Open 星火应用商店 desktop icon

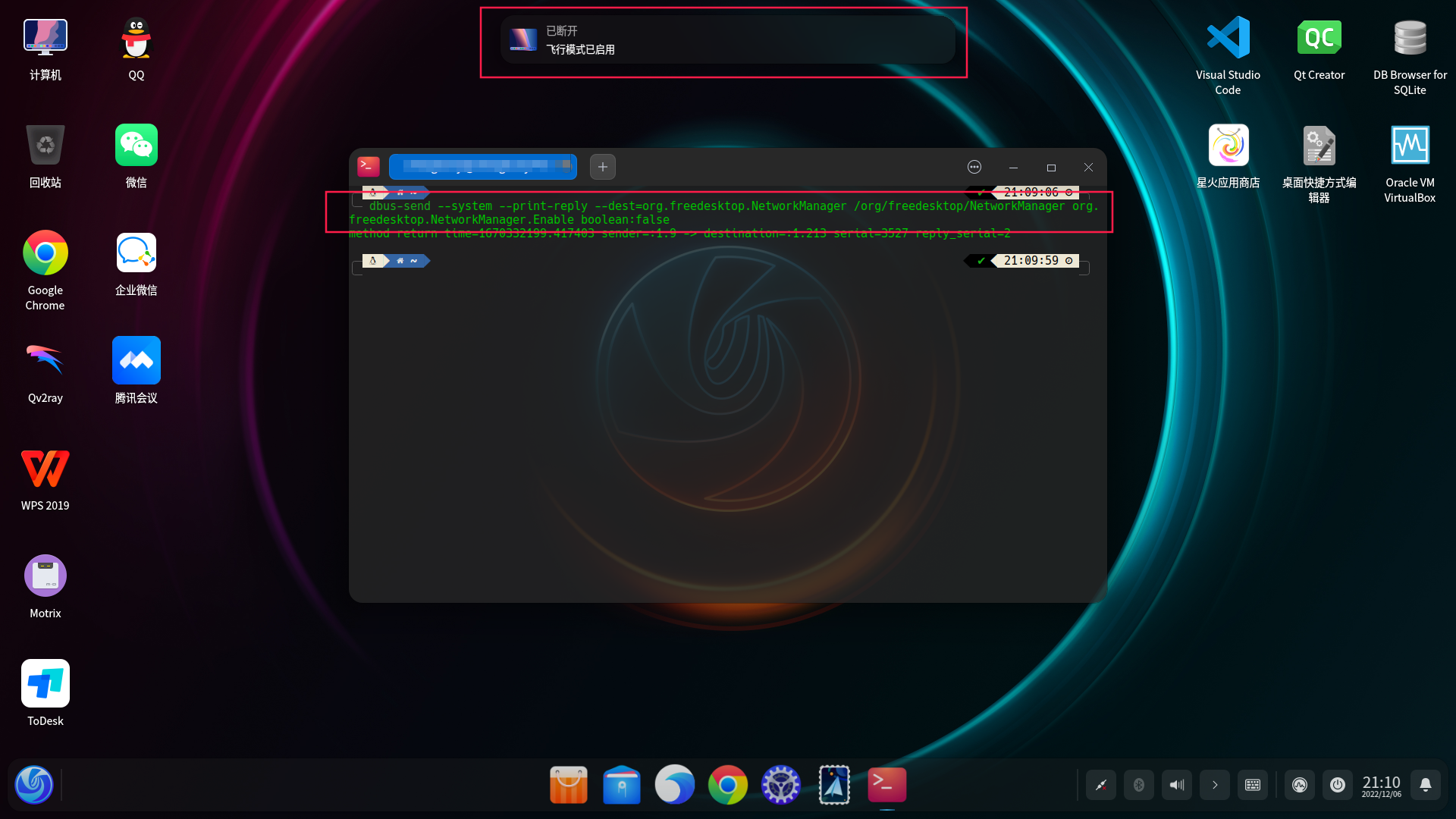click(x=1228, y=146)
